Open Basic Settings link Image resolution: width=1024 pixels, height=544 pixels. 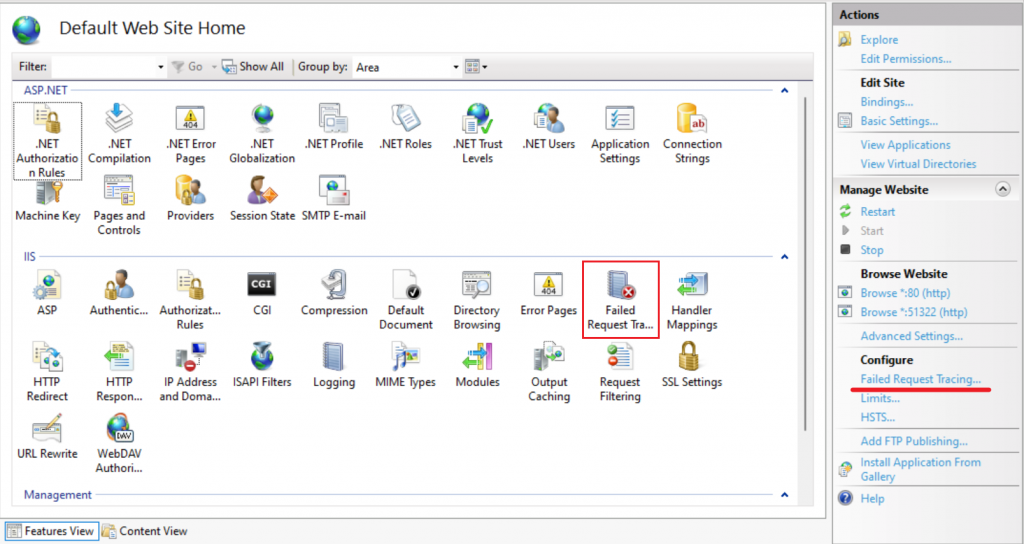click(899, 121)
